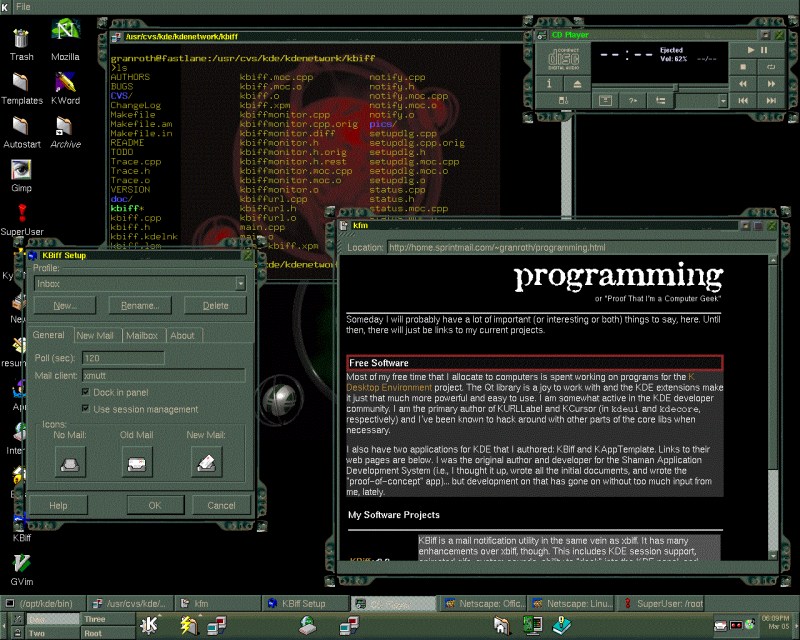Switch to virtual desktop Three

(x=108, y=619)
